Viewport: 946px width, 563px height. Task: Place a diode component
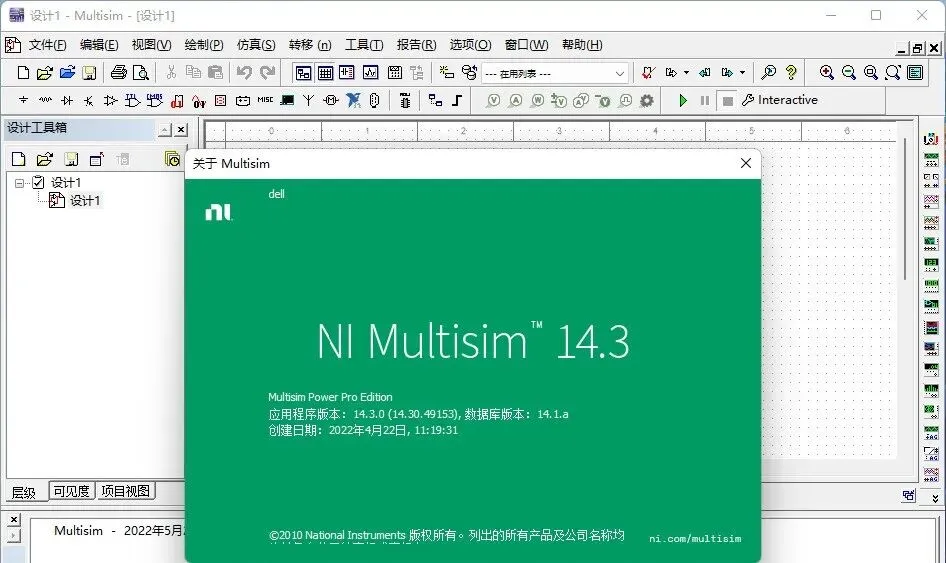click(x=67, y=100)
